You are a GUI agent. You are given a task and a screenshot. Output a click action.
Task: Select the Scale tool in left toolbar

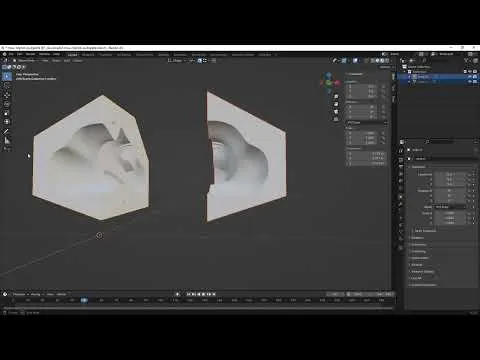pos(7,113)
